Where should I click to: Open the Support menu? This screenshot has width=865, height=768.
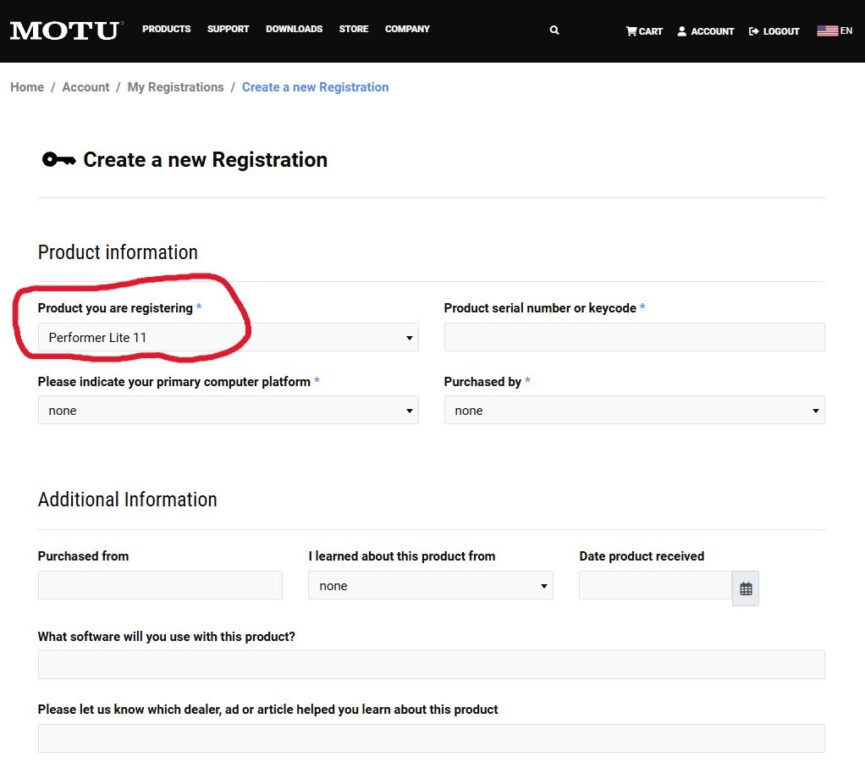coord(228,29)
